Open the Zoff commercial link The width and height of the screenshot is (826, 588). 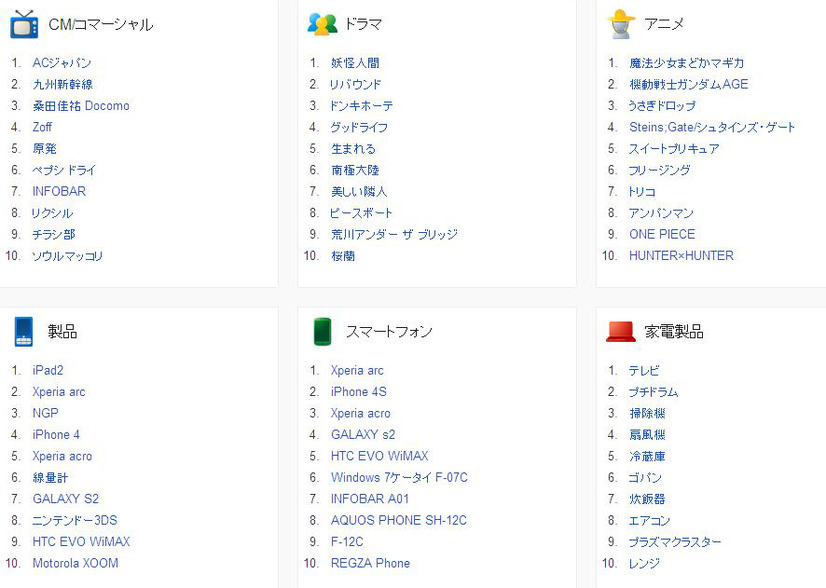pyautogui.click(x=42, y=127)
